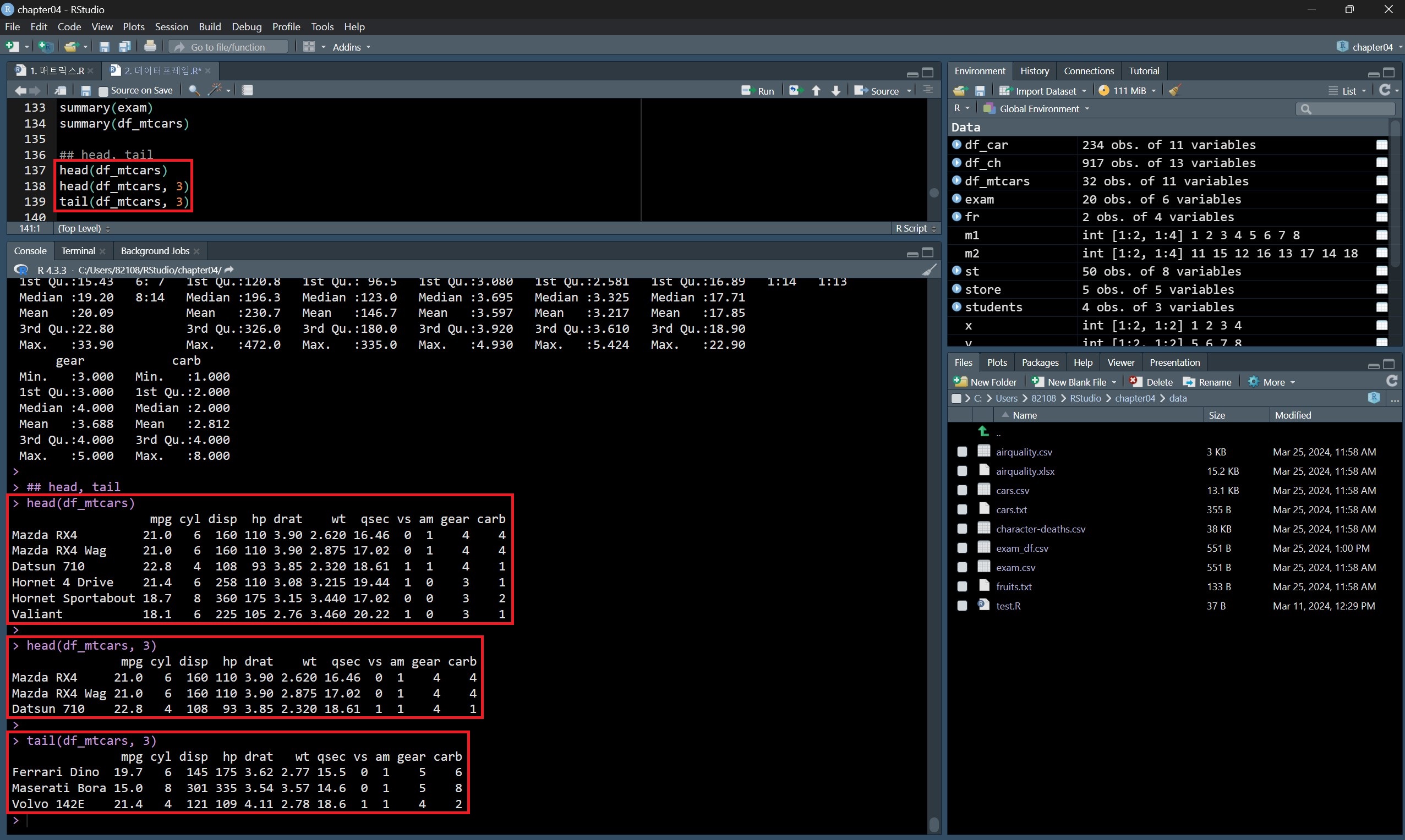Save the current document with the editor disk icon
1405x840 pixels.
pyautogui.click(x=85, y=91)
